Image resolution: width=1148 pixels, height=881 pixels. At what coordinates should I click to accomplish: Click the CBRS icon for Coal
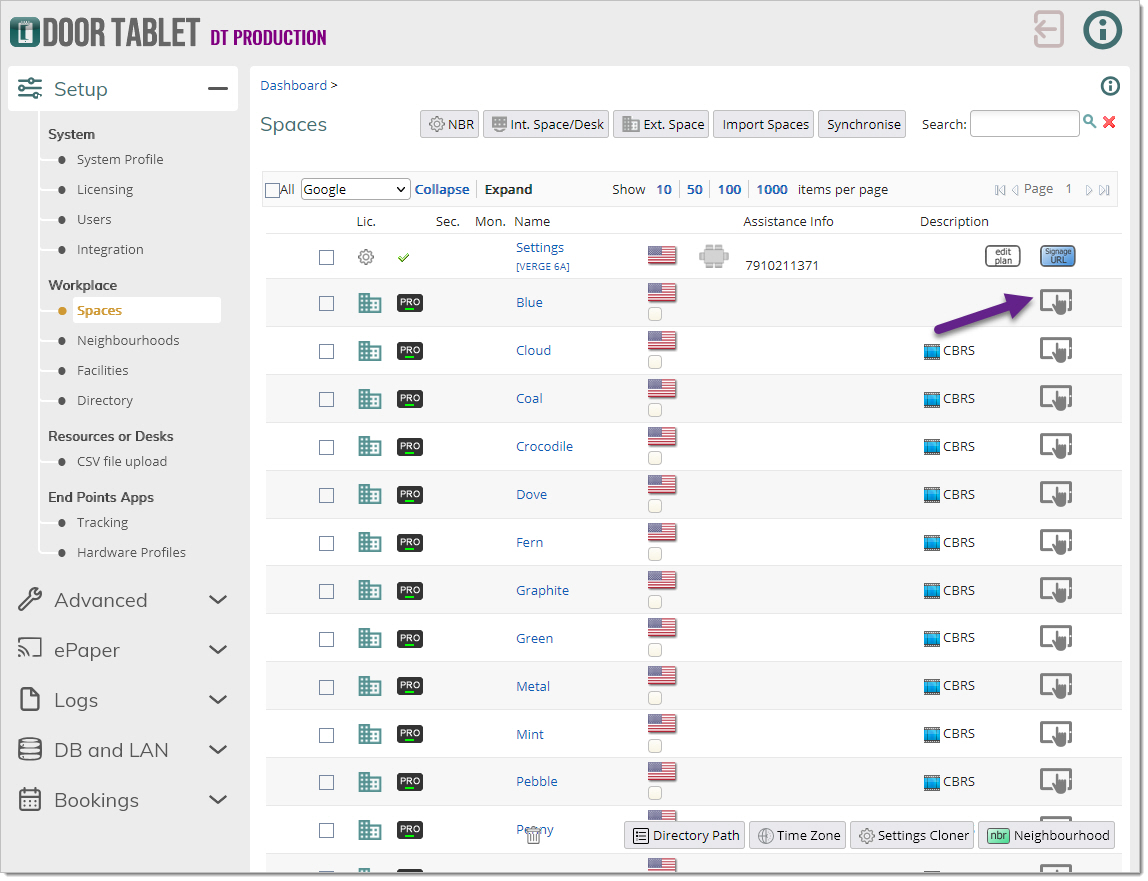(932, 399)
